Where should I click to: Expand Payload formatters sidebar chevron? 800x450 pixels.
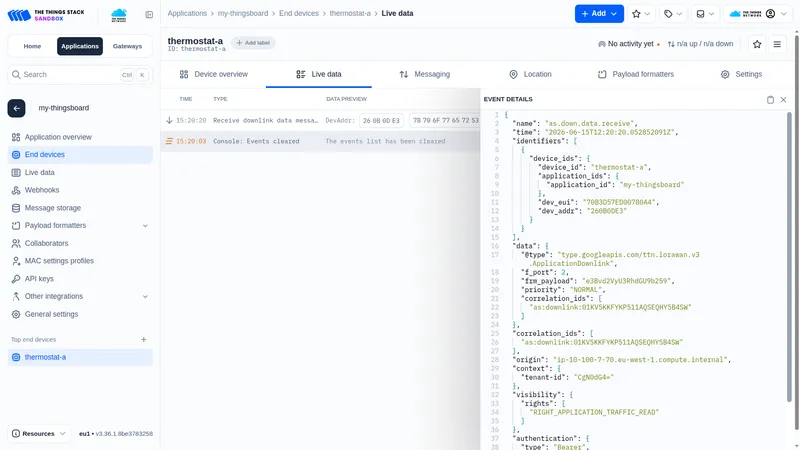tap(145, 226)
